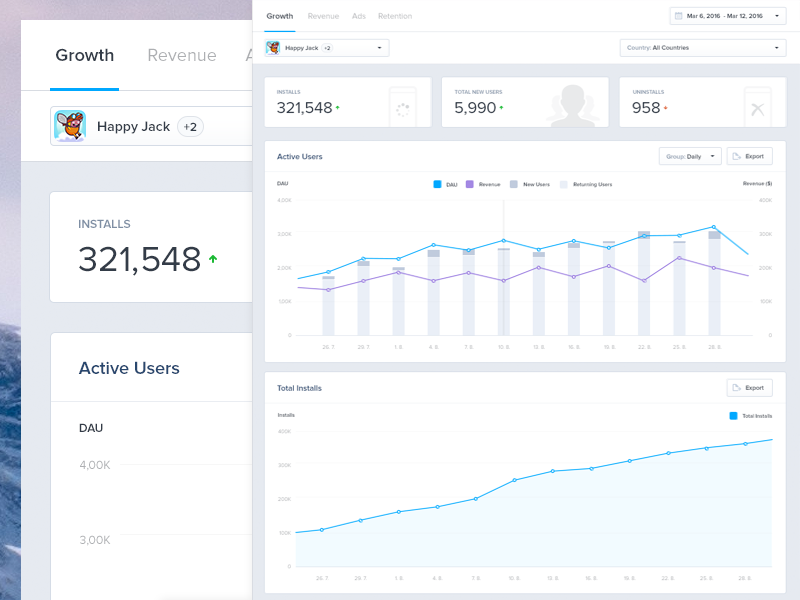
Task: Click the red indicator next to 958 uninstalls
Action: [x=665, y=108]
